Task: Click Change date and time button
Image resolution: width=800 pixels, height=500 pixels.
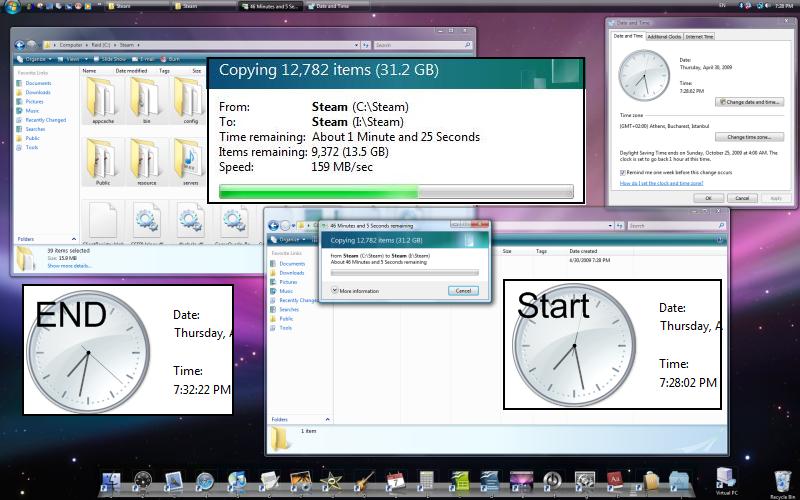Action: [x=749, y=102]
